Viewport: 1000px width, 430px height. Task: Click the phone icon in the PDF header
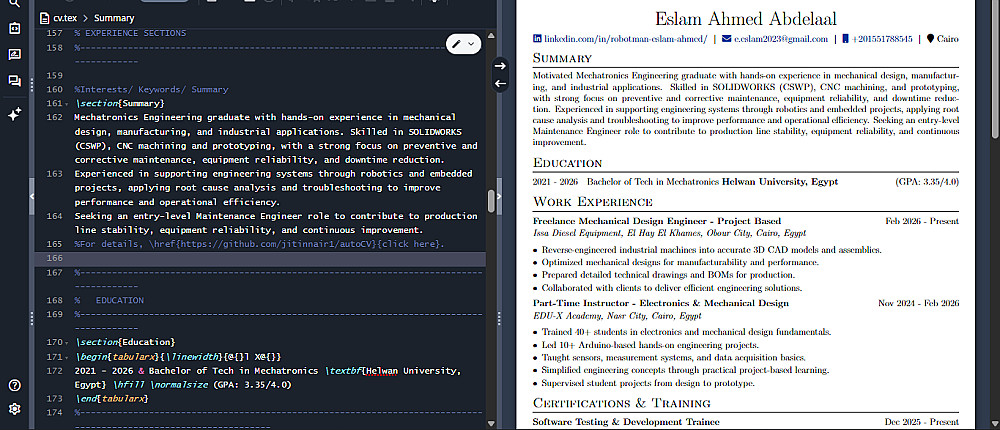pyautogui.click(x=845, y=39)
